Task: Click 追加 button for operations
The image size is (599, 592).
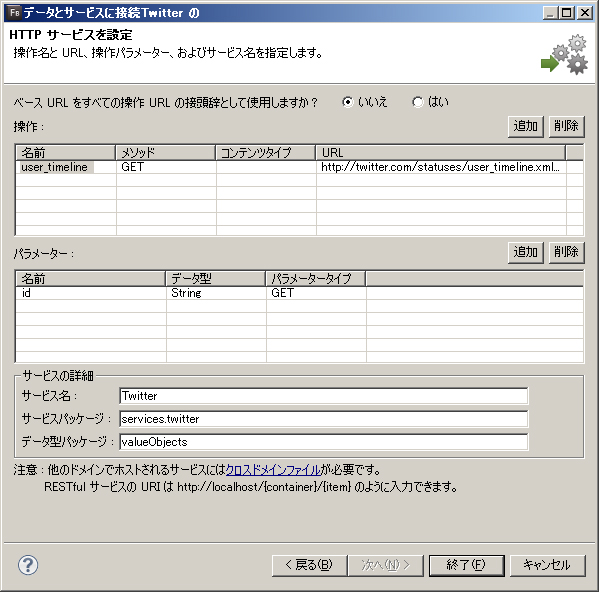Action: 526,126
